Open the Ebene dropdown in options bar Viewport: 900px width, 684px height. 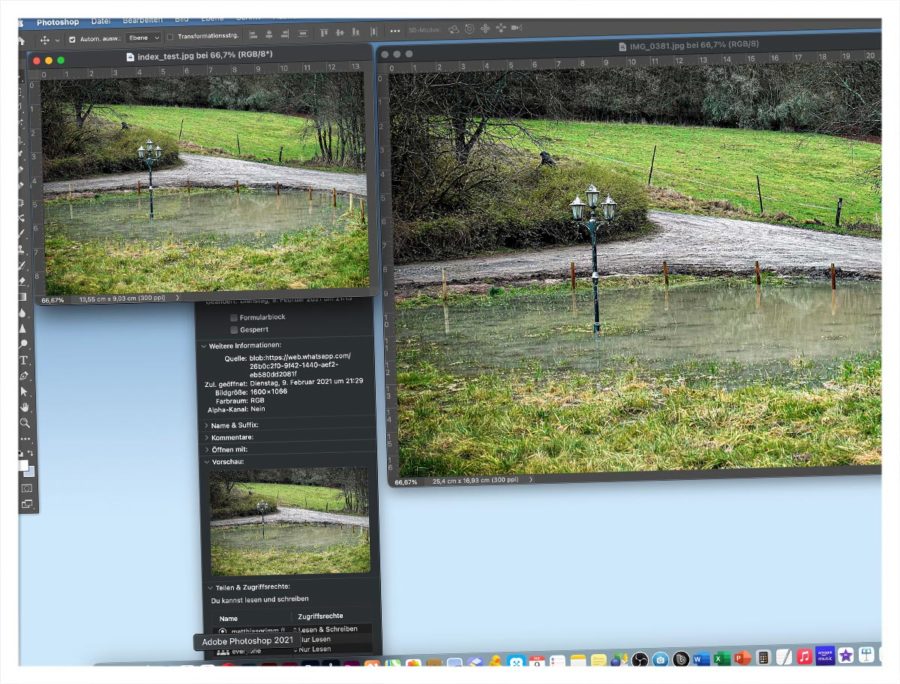click(x=143, y=38)
